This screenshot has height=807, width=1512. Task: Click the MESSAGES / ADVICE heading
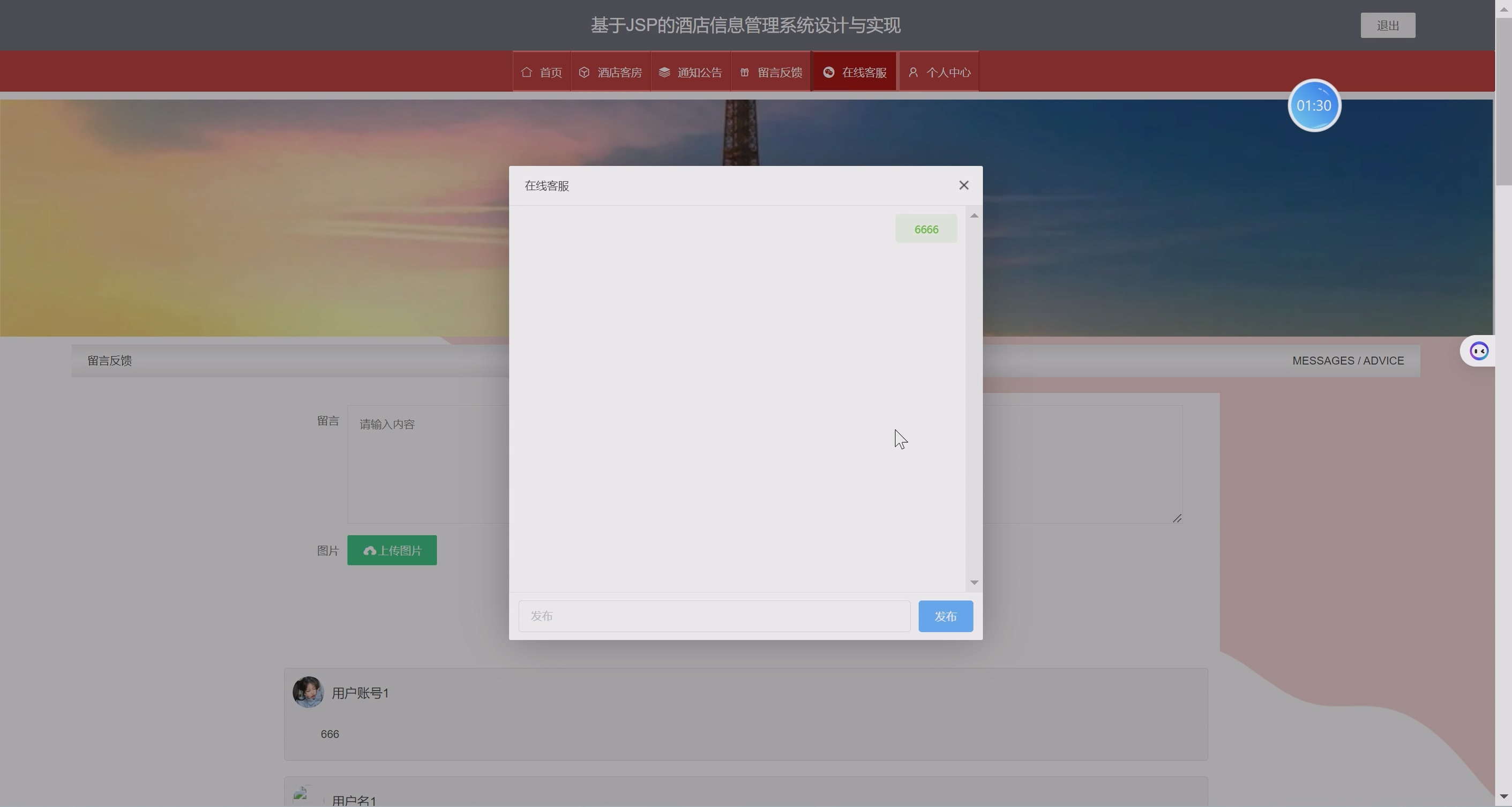pyautogui.click(x=1348, y=360)
